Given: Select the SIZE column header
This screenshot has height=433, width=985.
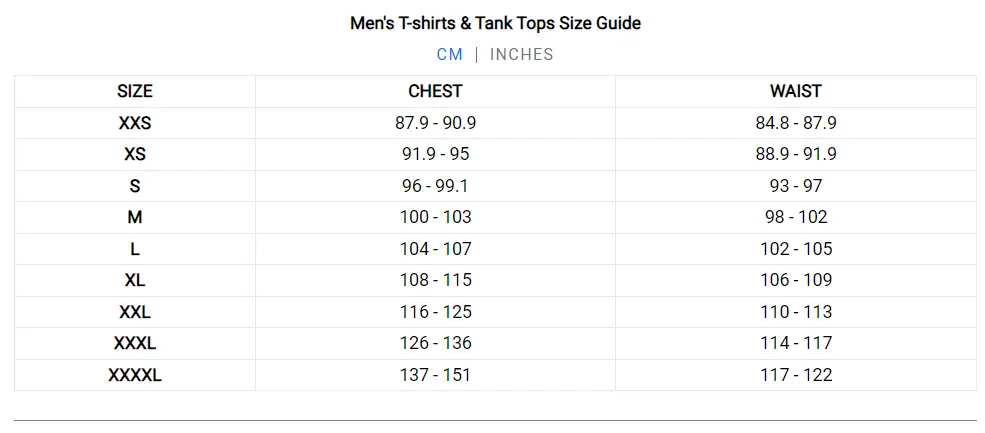Looking at the screenshot, I should [135, 91].
